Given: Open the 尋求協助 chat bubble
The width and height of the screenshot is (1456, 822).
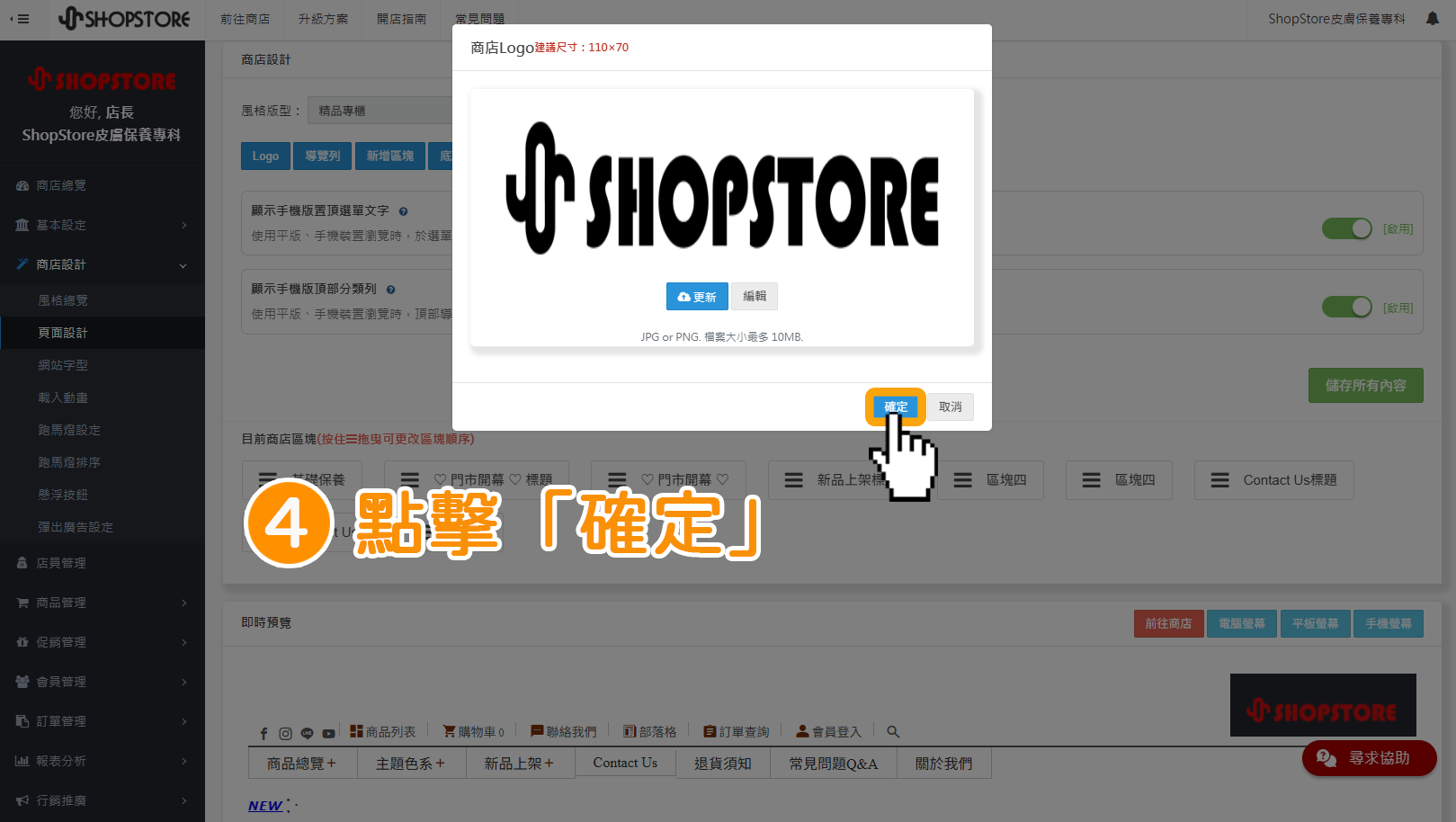Looking at the screenshot, I should pos(1368,758).
